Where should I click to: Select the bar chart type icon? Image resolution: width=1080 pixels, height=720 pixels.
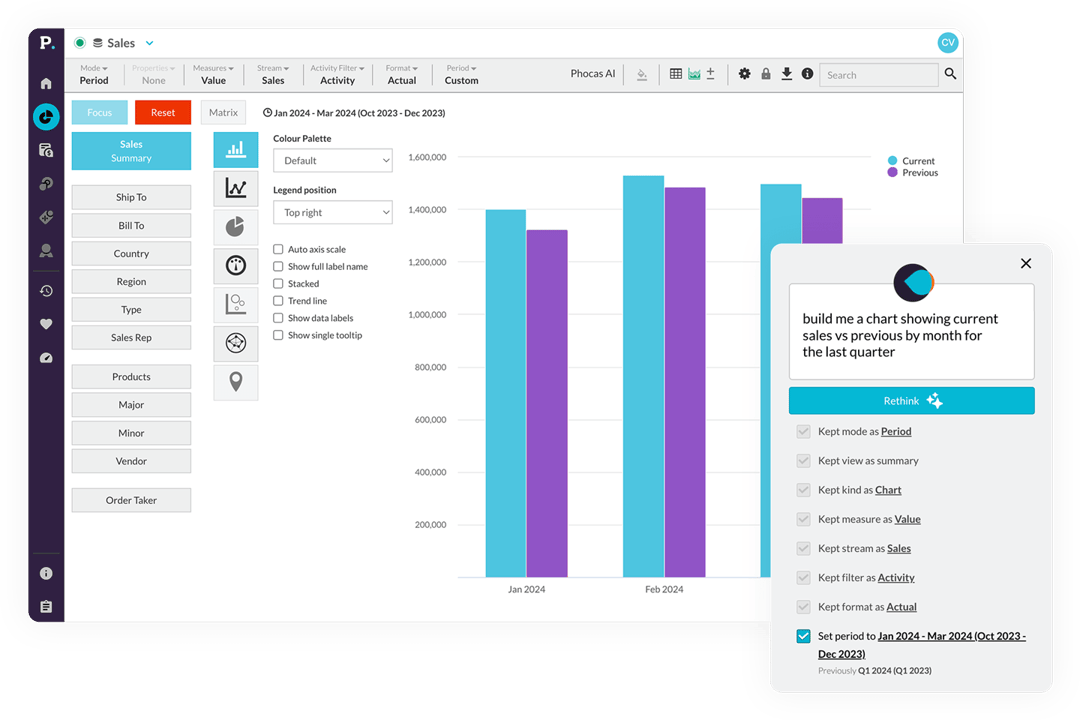pos(236,149)
